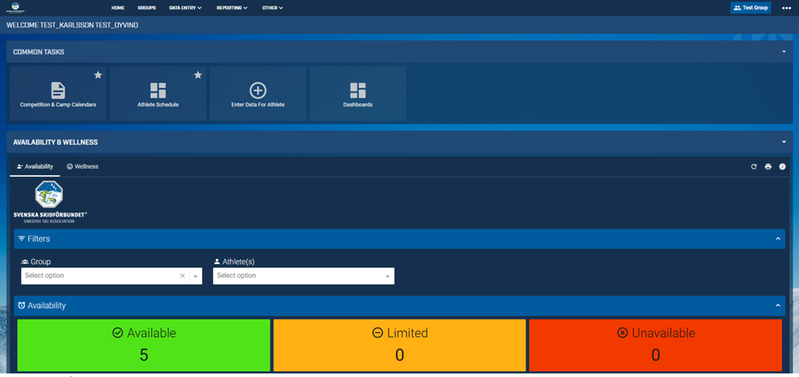Switch to the Wellness tab
Image resolution: width=799 pixels, height=377 pixels.
83,167
